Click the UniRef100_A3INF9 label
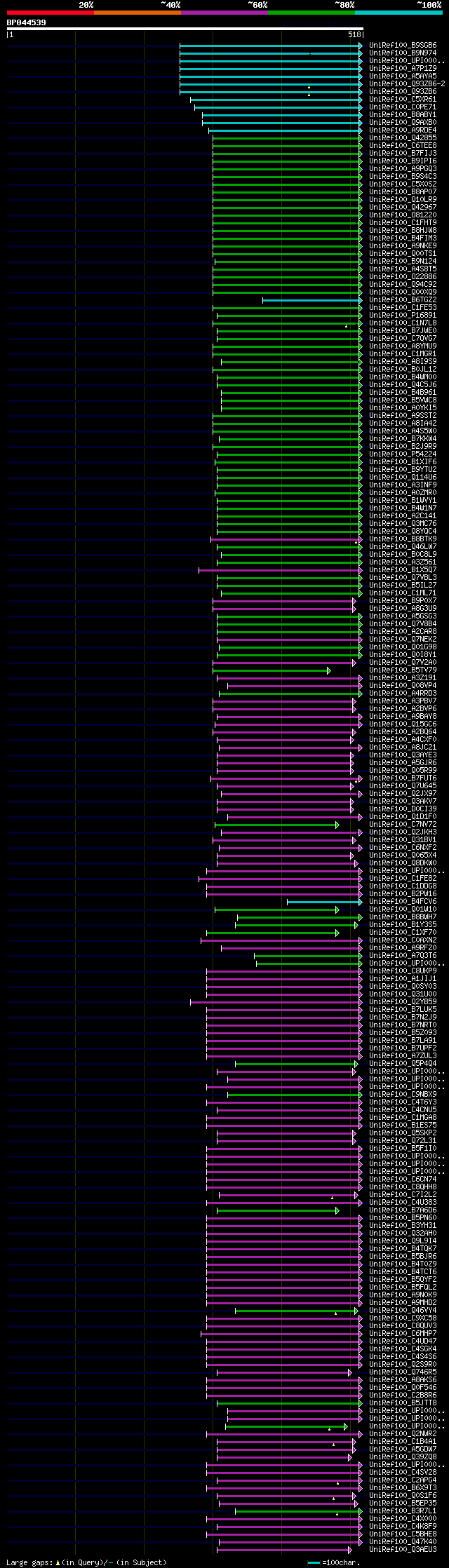Image resolution: width=449 pixels, height=1568 pixels. pos(403,485)
